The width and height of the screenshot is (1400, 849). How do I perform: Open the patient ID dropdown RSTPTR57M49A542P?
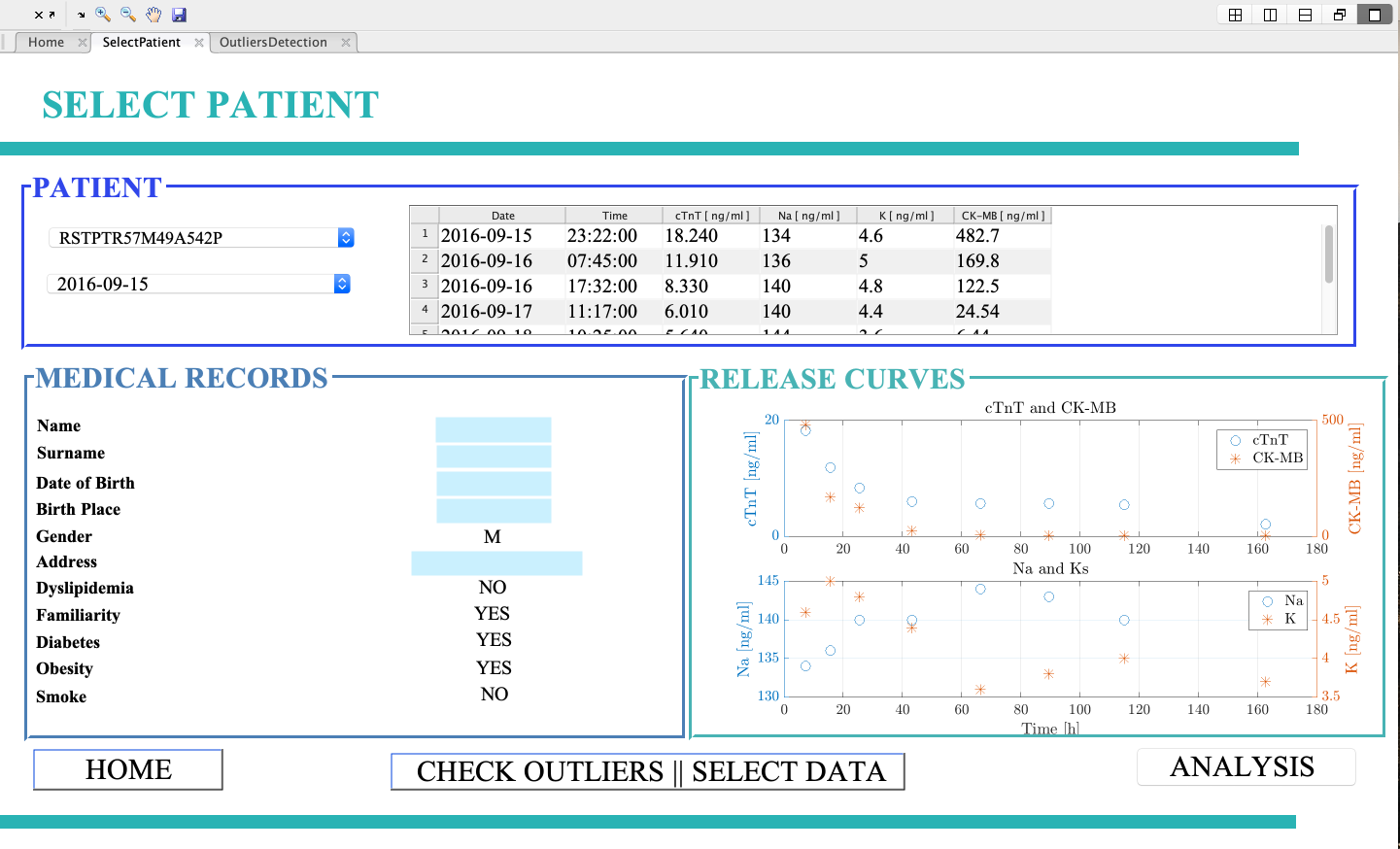(x=201, y=238)
